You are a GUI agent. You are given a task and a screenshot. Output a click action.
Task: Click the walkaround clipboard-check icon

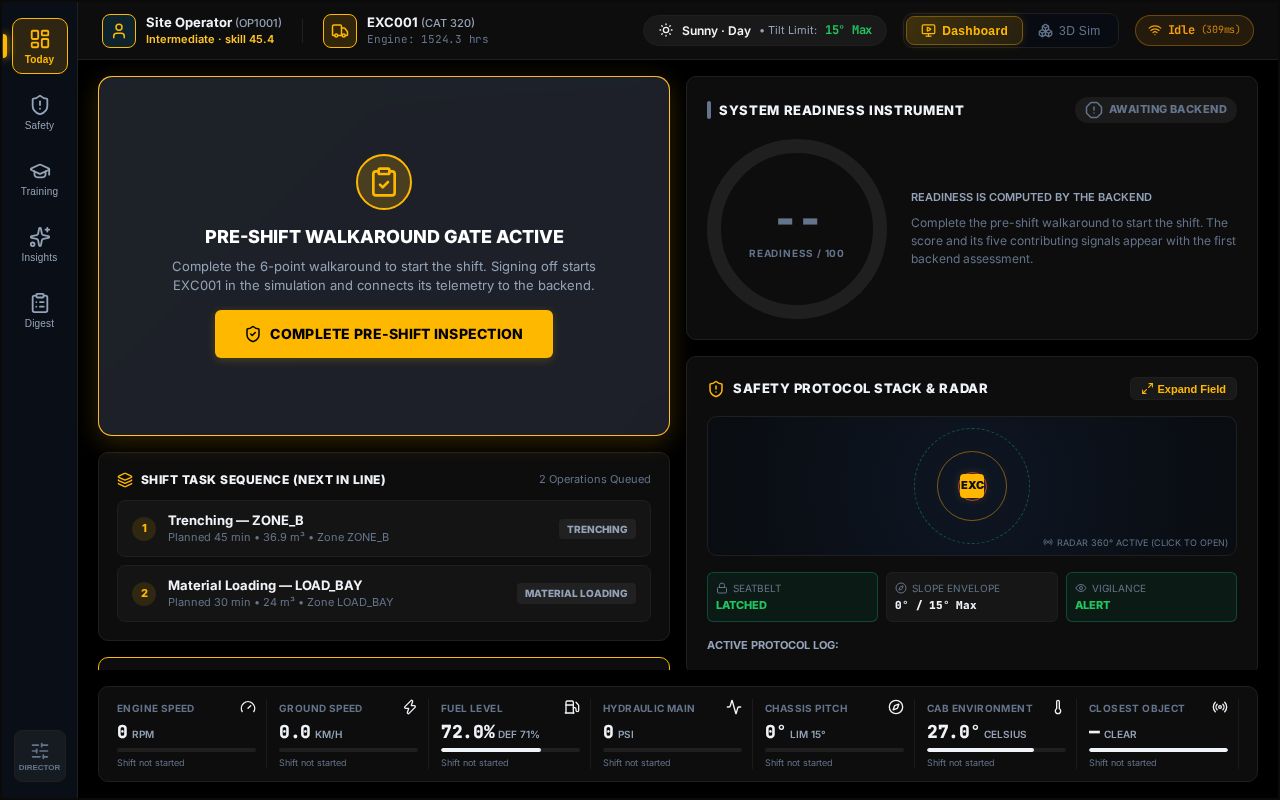(x=384, y=182)
